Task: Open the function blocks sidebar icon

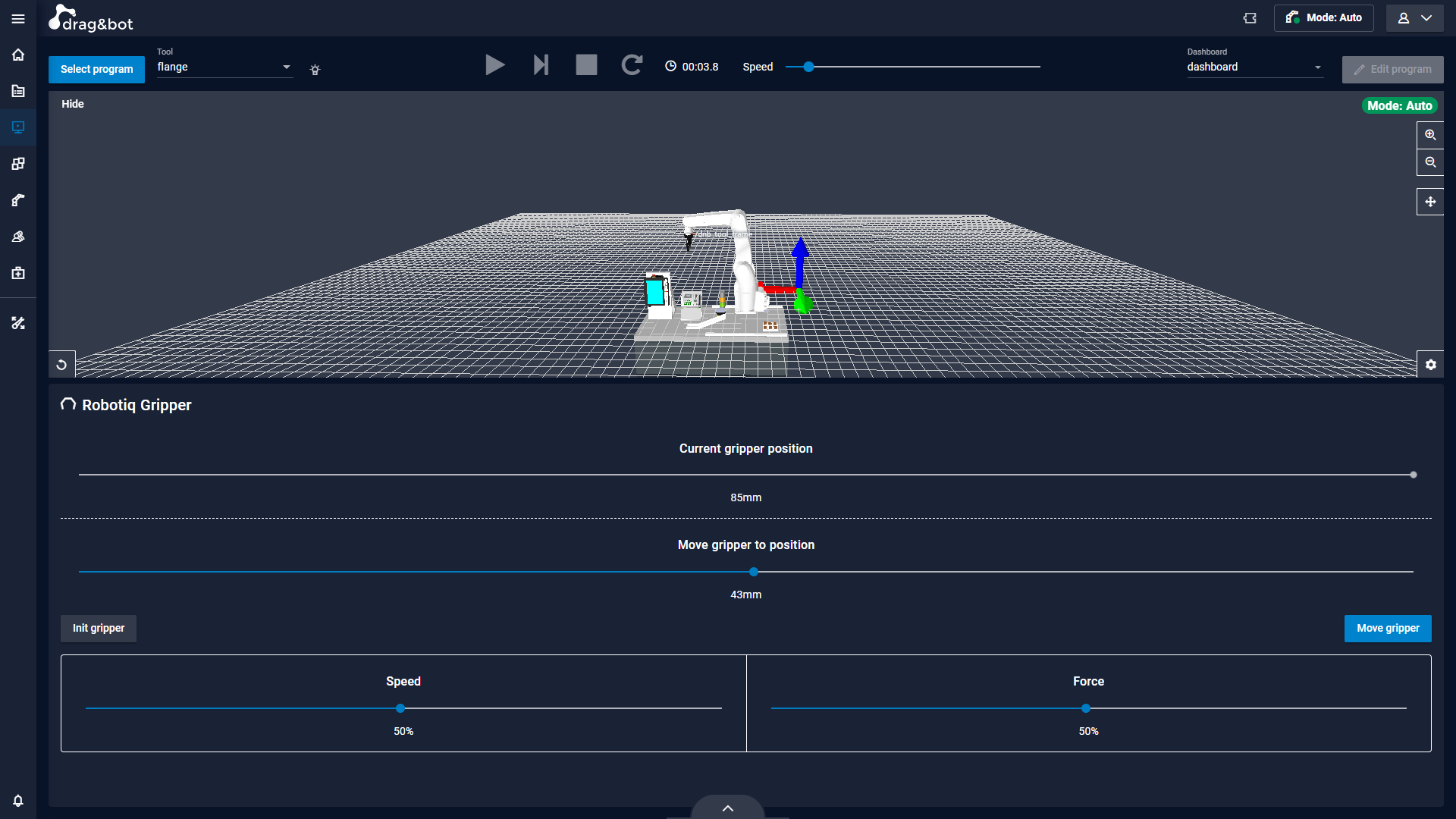Action: pos(18,164)
